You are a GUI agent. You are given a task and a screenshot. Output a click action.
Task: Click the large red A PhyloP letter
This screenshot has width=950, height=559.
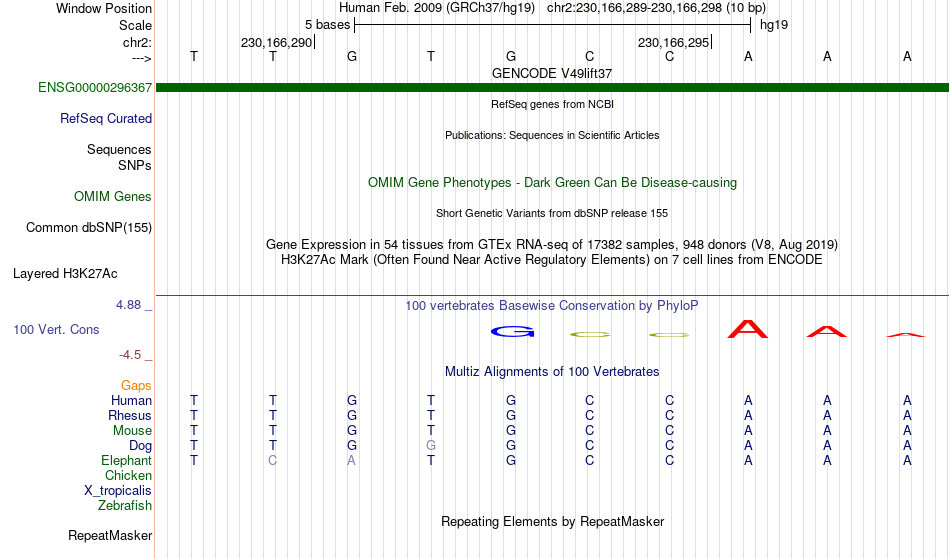[748, 329]
